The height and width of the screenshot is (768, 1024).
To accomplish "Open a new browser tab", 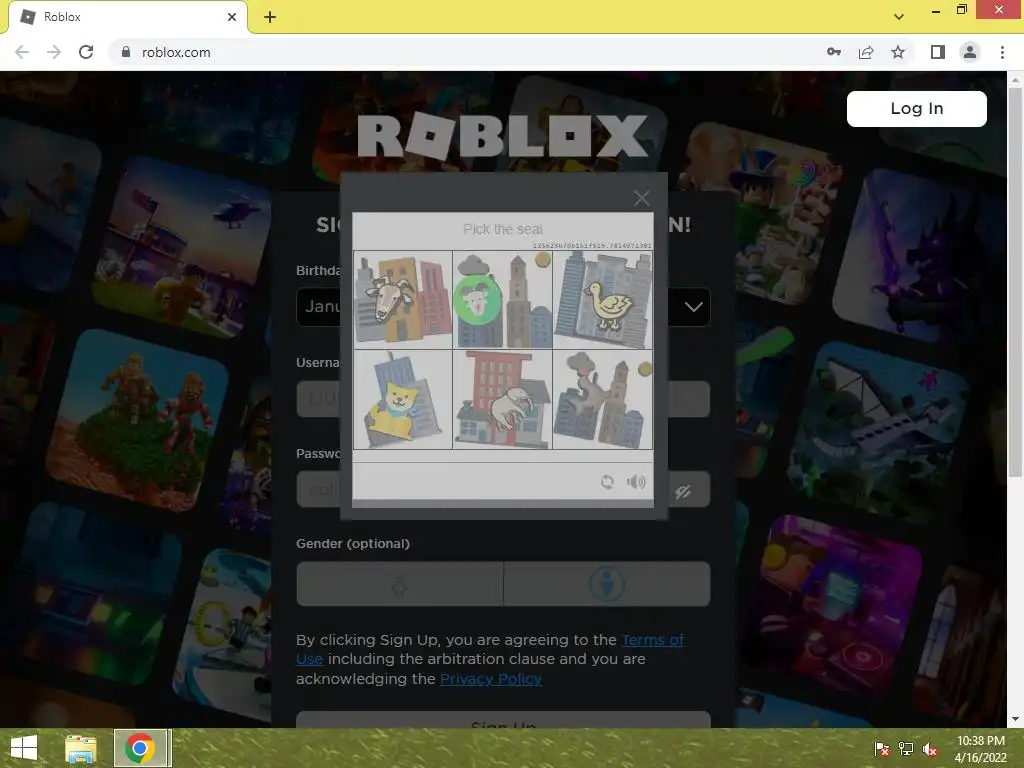I will (x=270, y=17).
